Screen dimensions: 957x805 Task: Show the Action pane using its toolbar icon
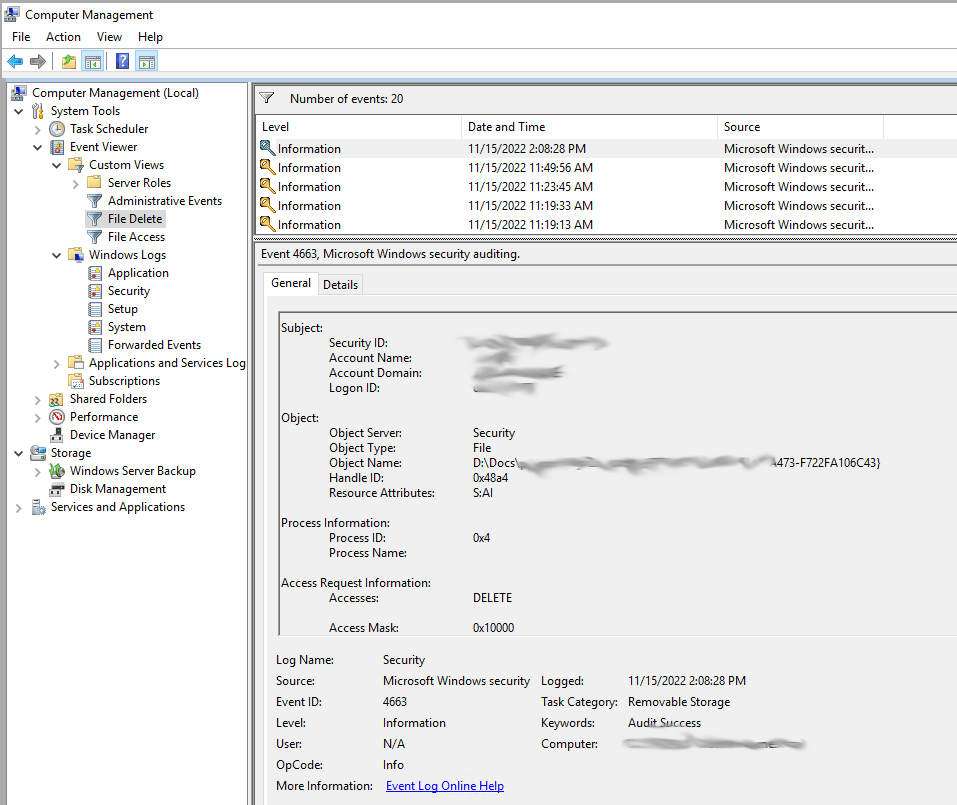[x=146, y=61]
